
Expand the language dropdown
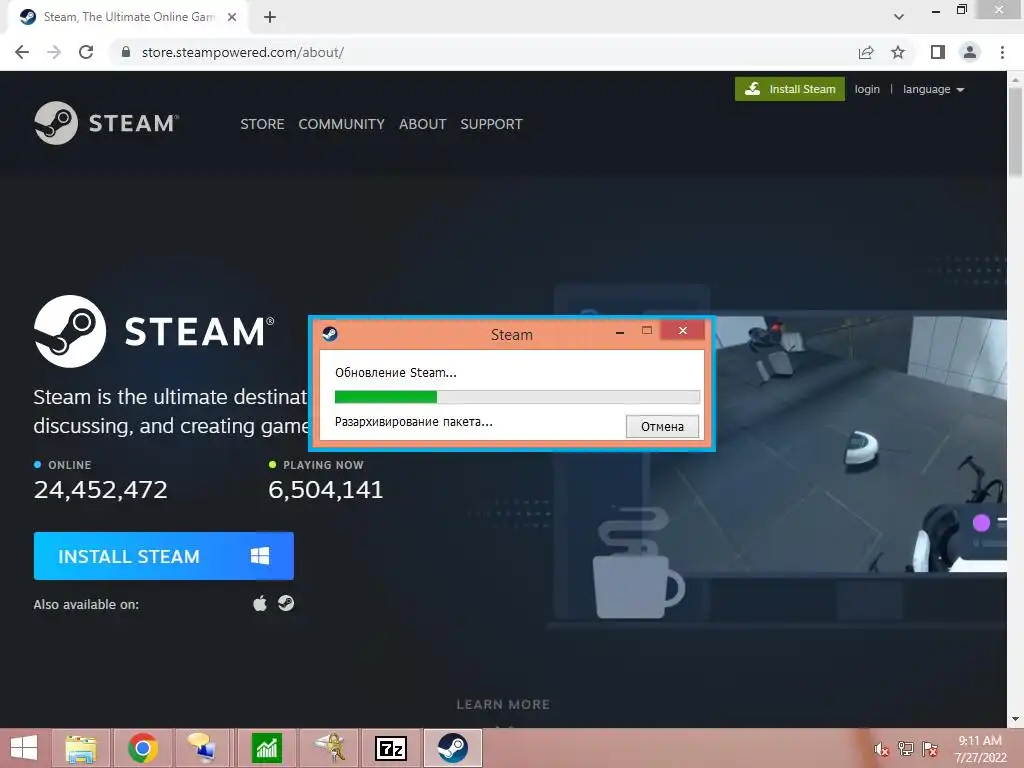click(x=933, y=89)
